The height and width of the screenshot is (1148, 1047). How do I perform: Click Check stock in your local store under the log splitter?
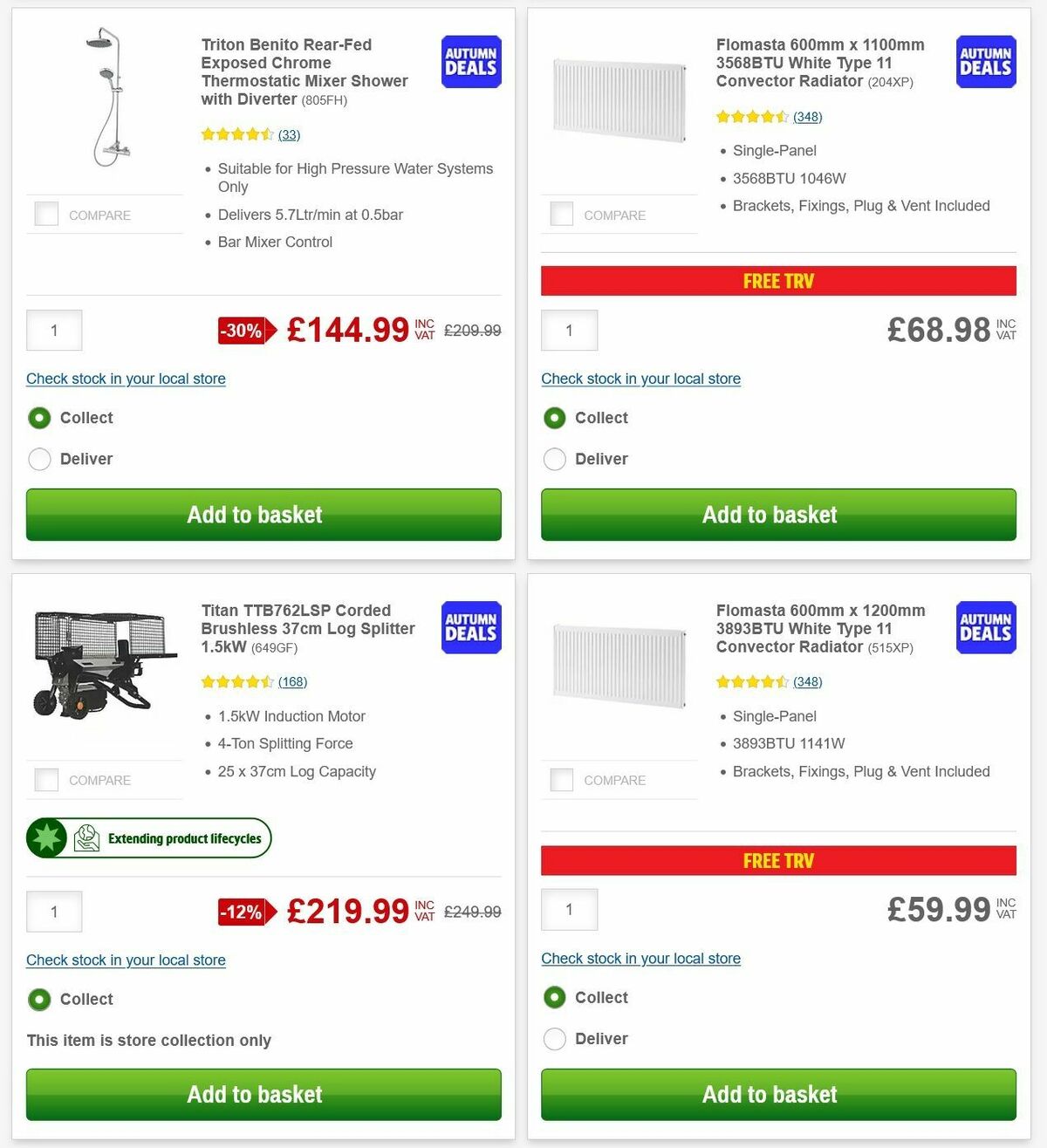(125, 960)
